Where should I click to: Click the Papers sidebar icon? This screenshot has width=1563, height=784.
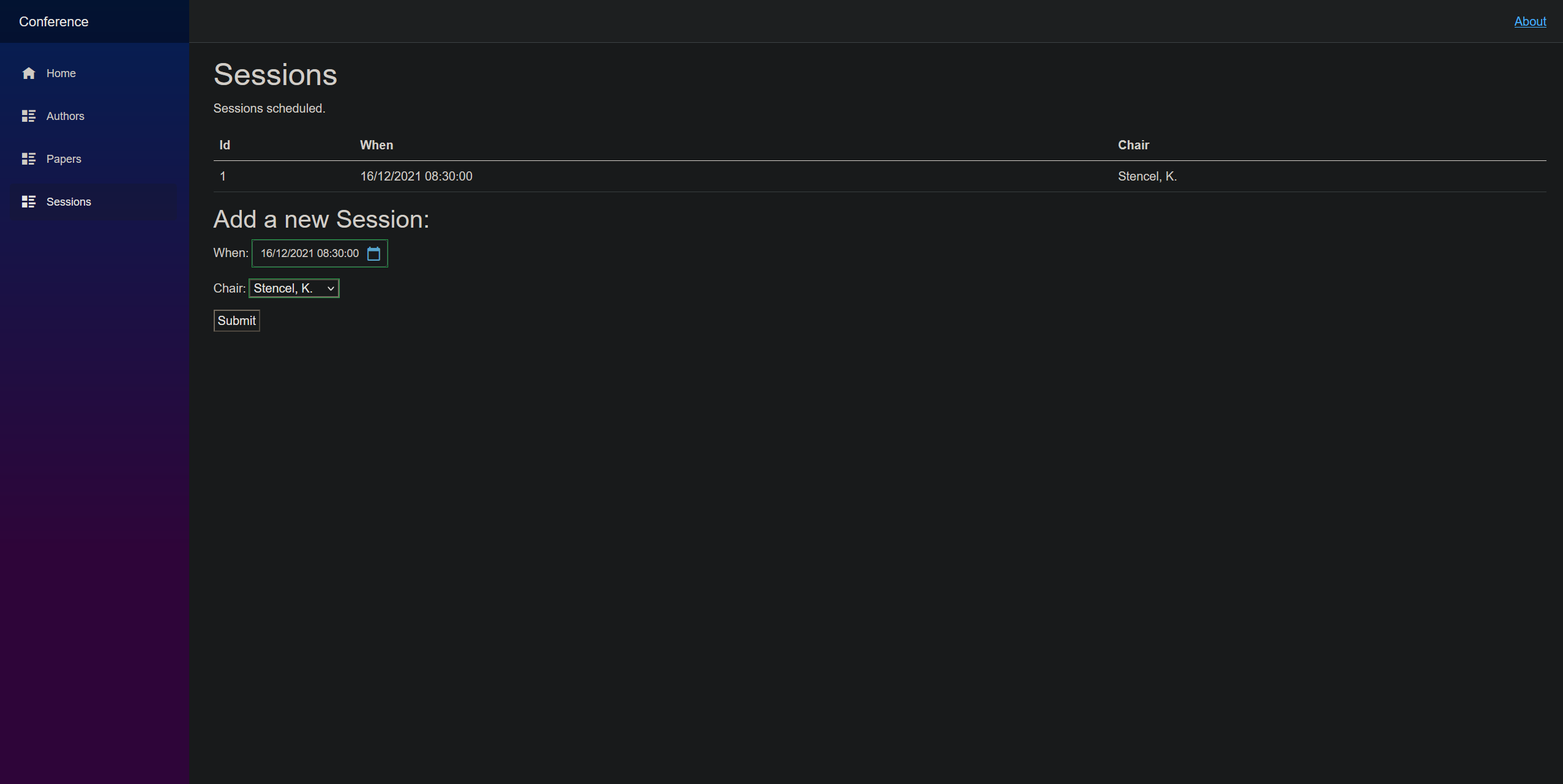coord(28,159)
